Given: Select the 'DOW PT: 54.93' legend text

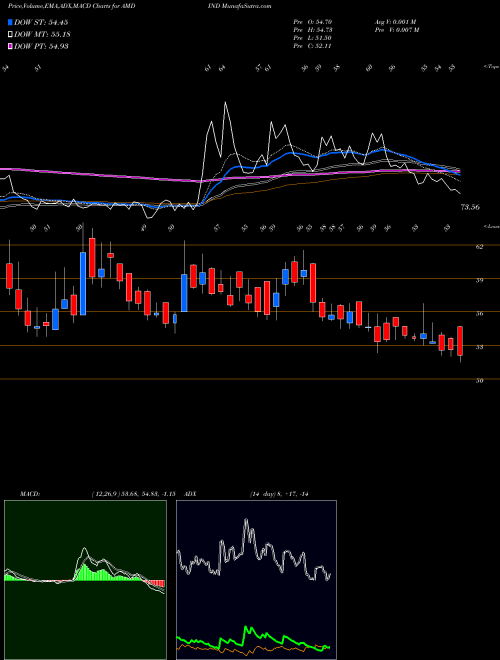Looking at the screenshot, I should coord(41,46).
